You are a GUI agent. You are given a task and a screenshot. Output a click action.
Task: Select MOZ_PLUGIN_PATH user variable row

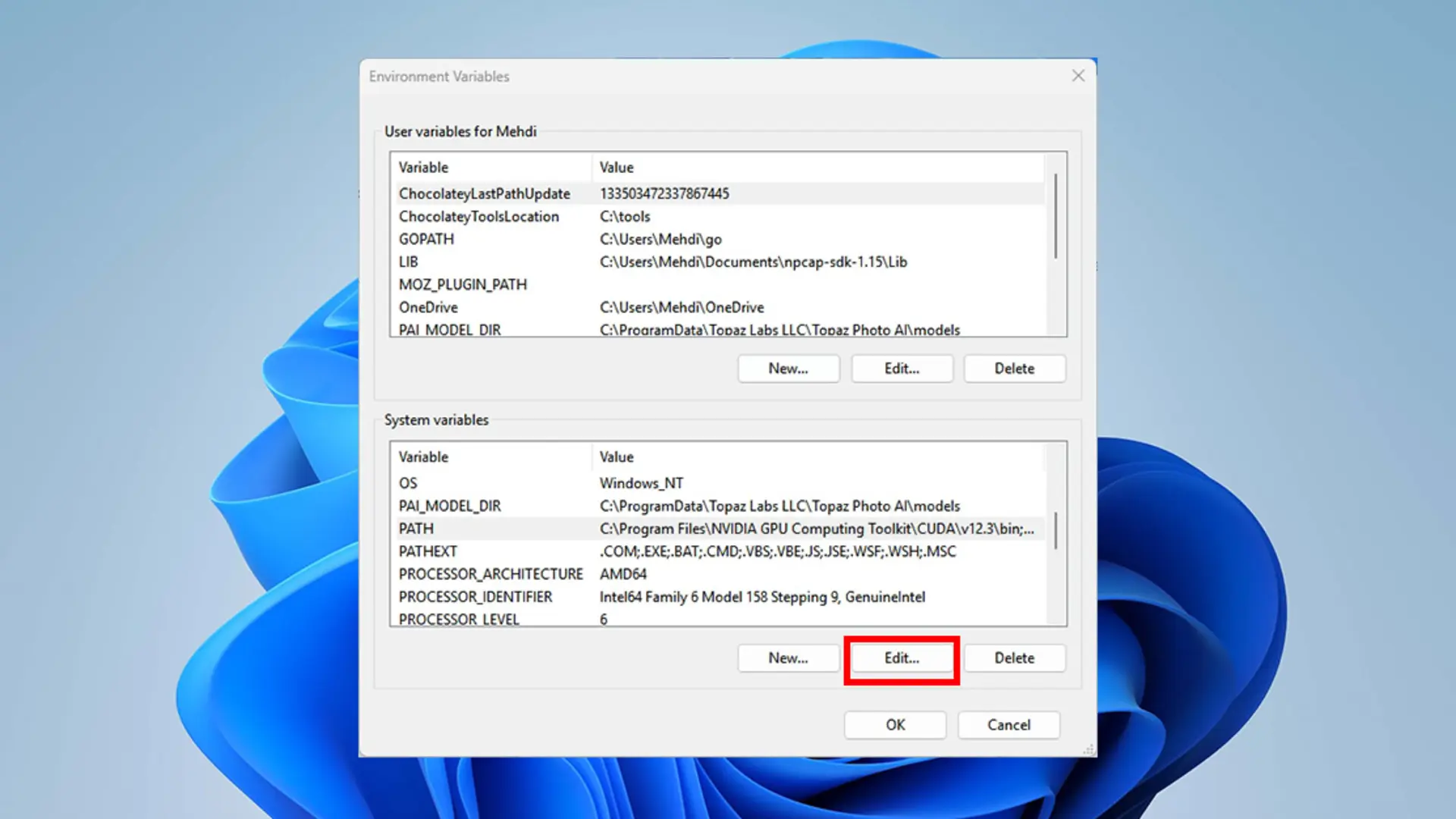[x=719, y=284]
